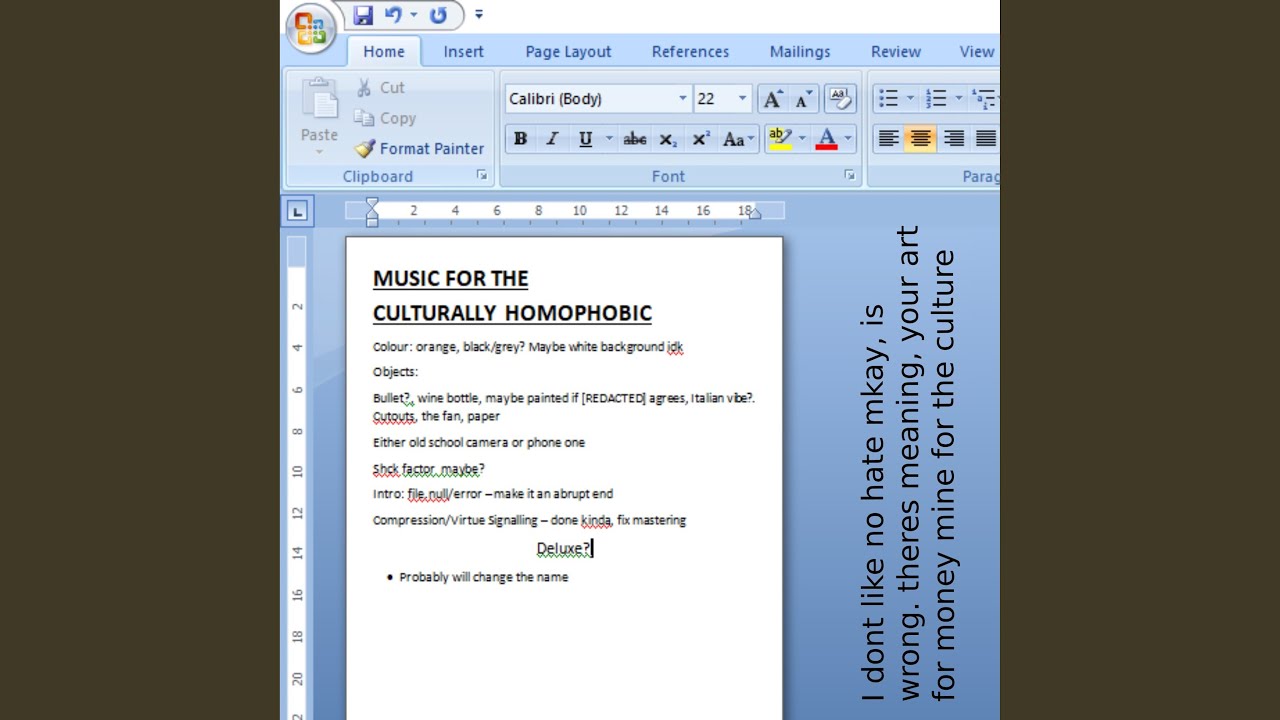Viewport: 1280px width, 720px height.
Task: Customize the quick access toolbar dropdown
Action: tap(479, 15)
